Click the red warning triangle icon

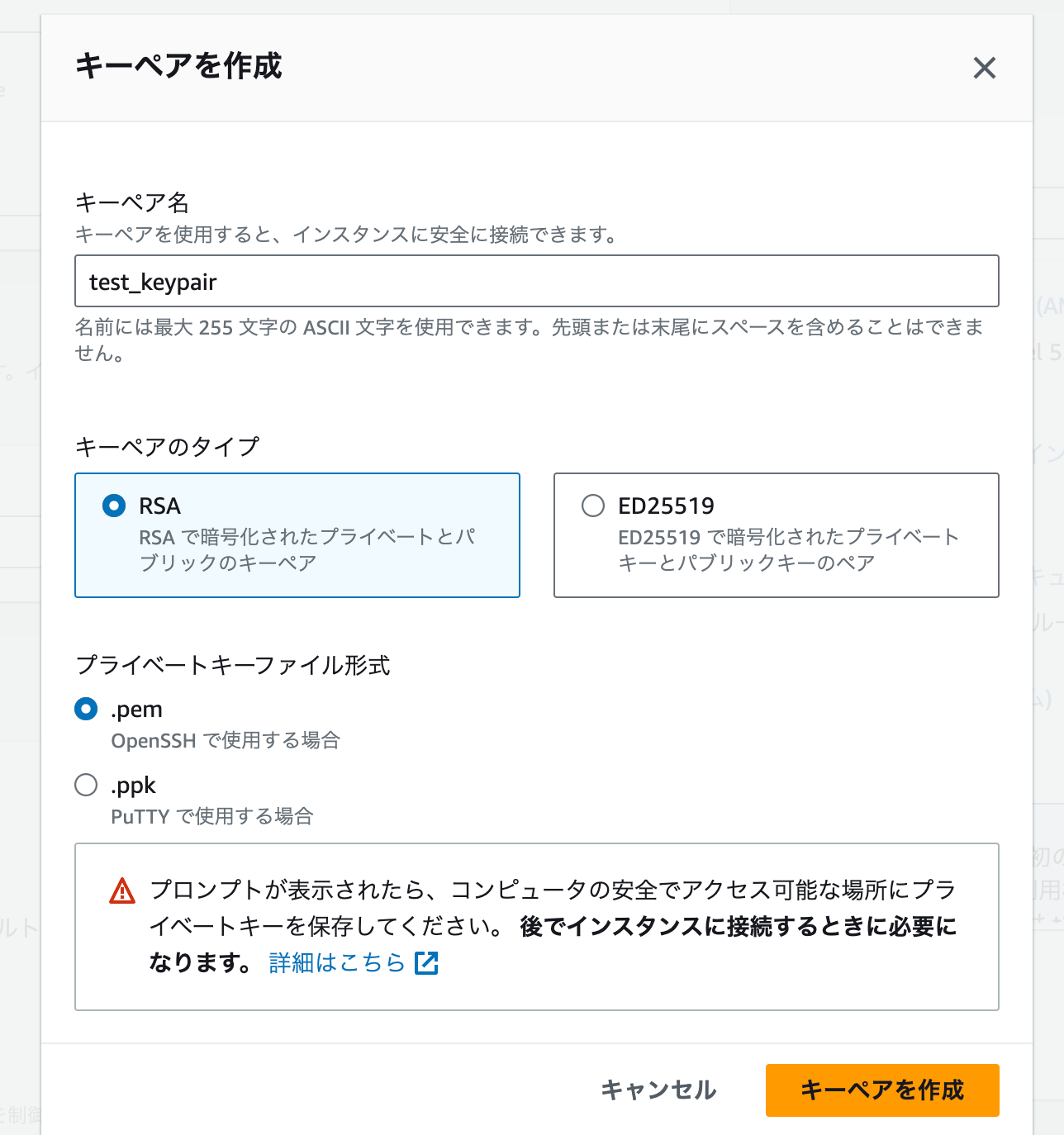tap(122, 890)
